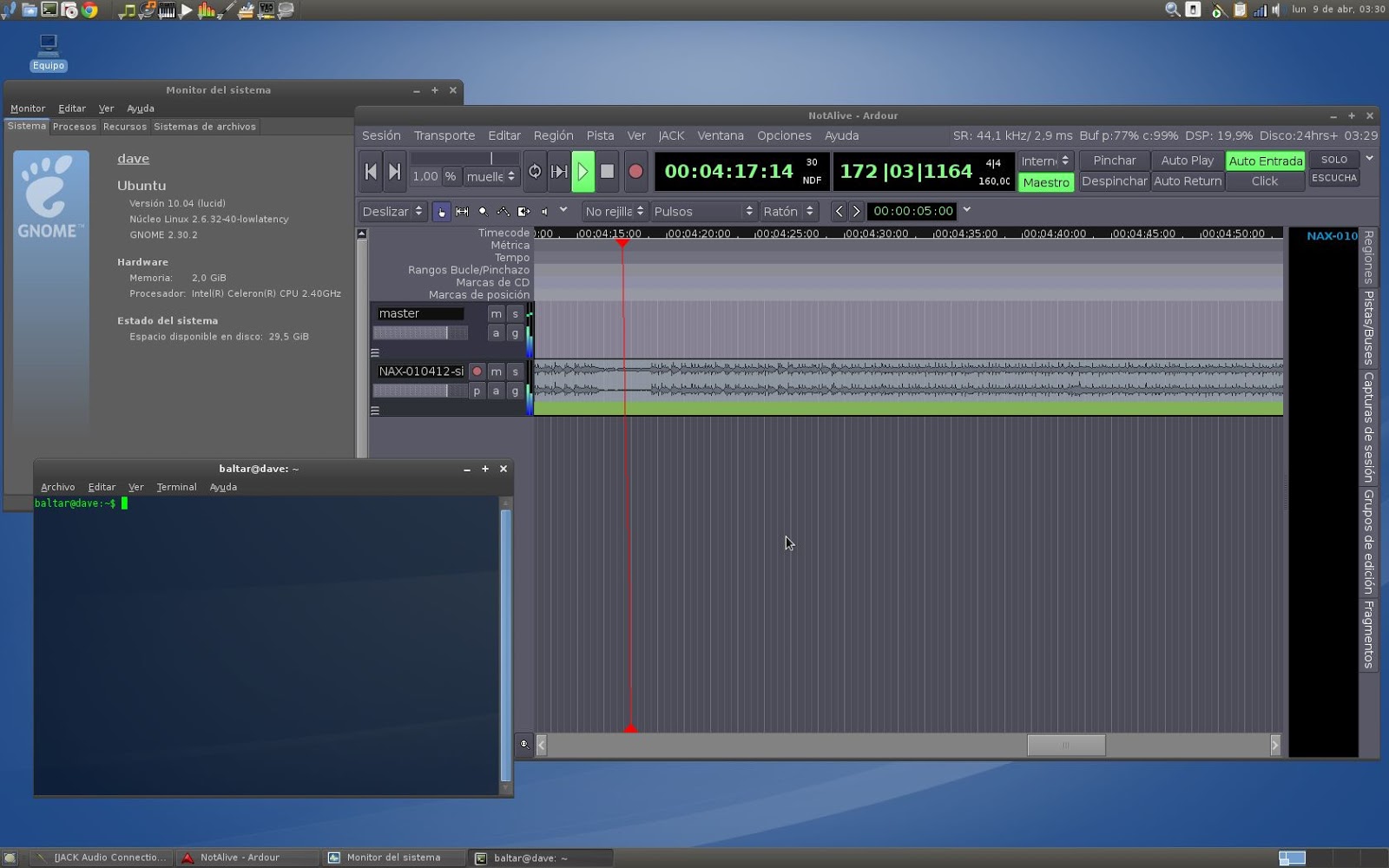Click the dave hostname link
The width and height of the screenshot is (1389, 868).
[134, 158]
